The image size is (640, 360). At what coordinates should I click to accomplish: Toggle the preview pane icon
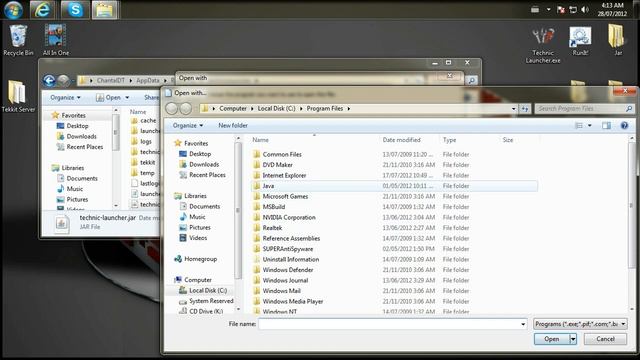[607, 125]
